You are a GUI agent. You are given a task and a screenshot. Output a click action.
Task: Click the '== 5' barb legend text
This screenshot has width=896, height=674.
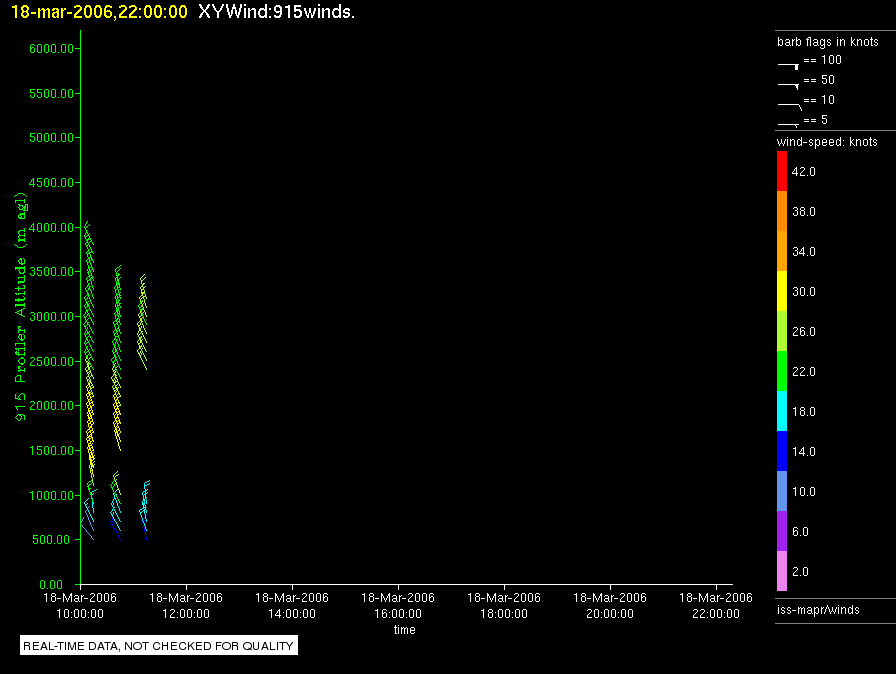pos(815,120)
